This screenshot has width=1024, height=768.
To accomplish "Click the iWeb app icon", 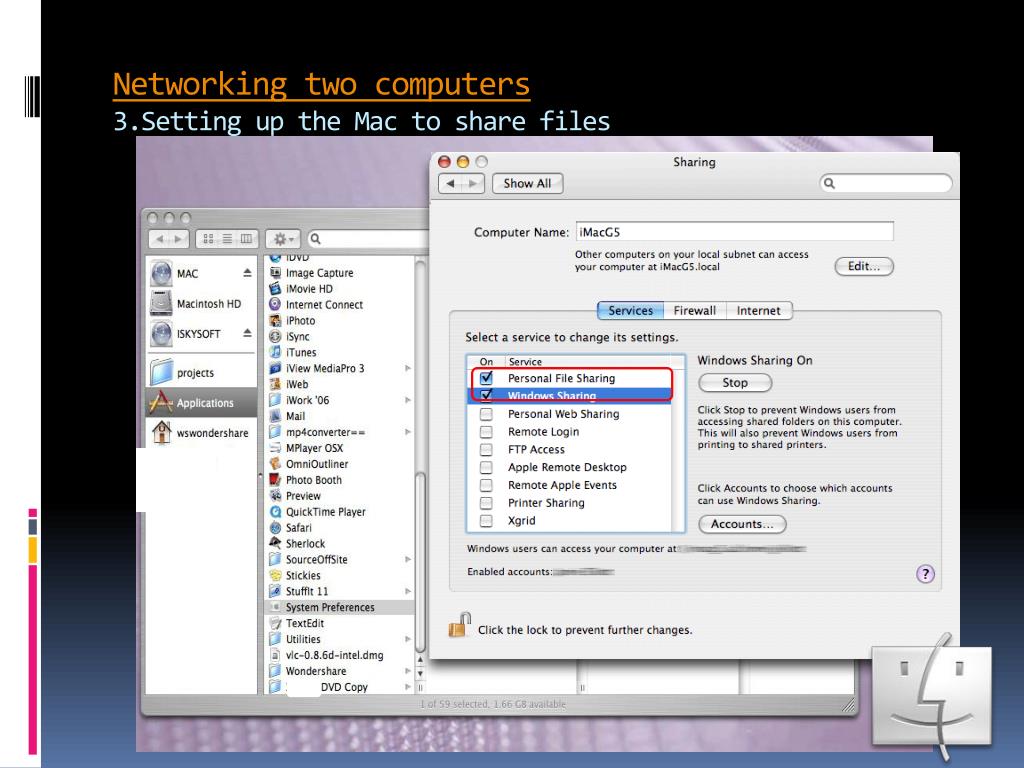I will [276, 384].
